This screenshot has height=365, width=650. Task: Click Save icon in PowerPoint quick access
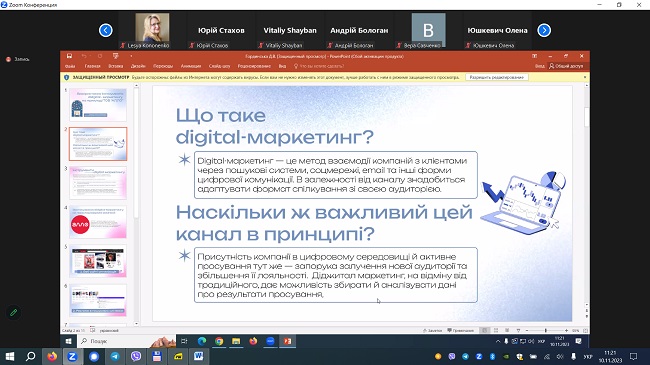[69, 56]
